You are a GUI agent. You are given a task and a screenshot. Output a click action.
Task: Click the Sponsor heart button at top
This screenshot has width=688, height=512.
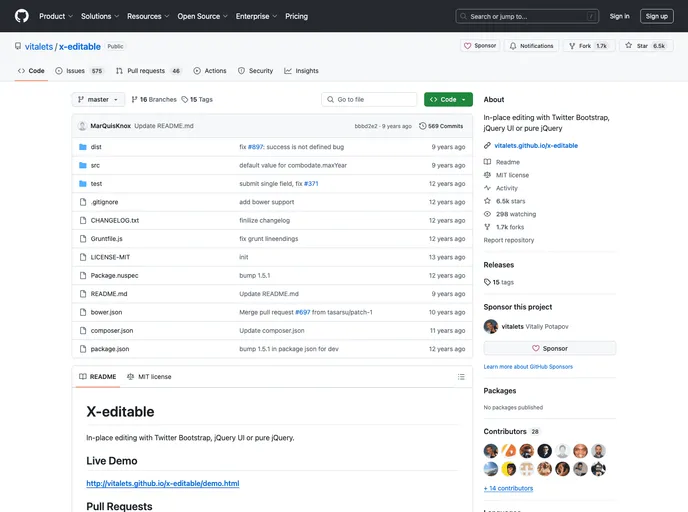pyautogui.click(x=480, y=46)
